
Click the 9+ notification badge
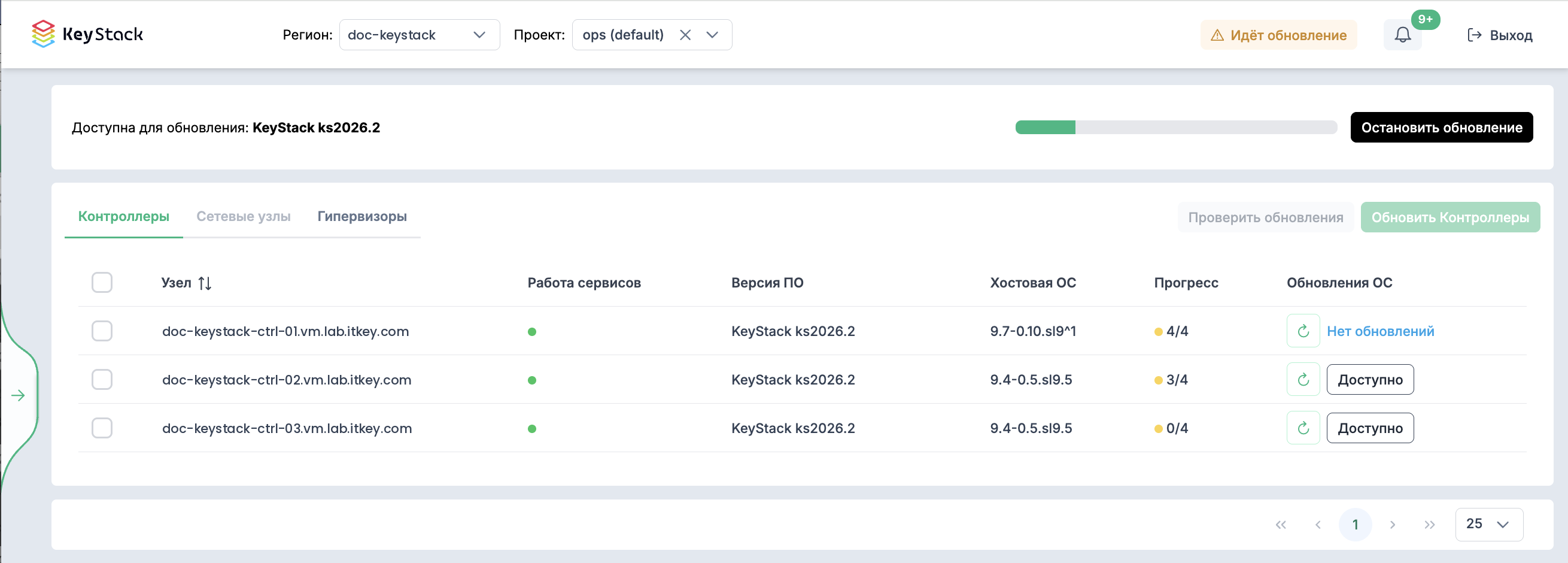[1425, 20]
